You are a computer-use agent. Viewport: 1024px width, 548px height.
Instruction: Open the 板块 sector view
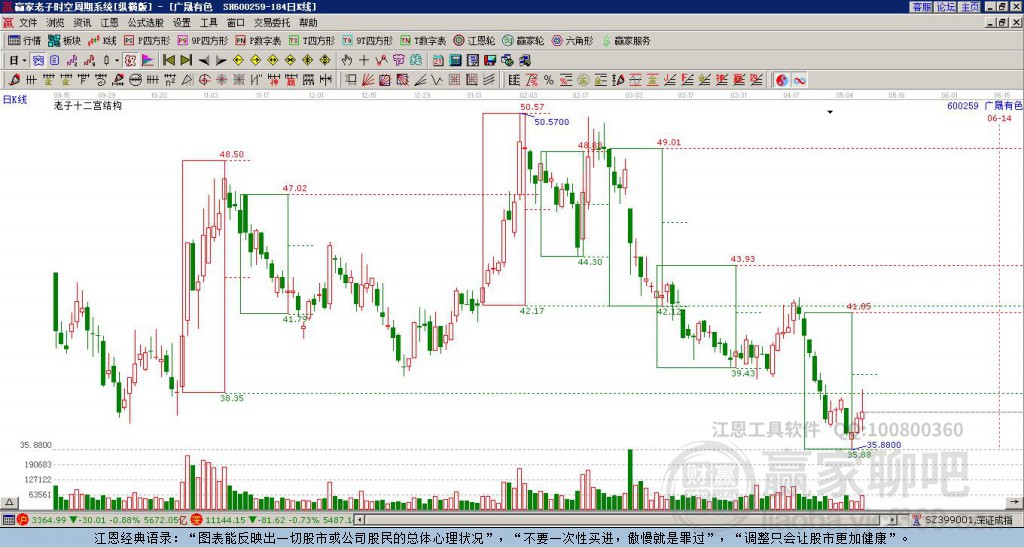pos(64,41)
